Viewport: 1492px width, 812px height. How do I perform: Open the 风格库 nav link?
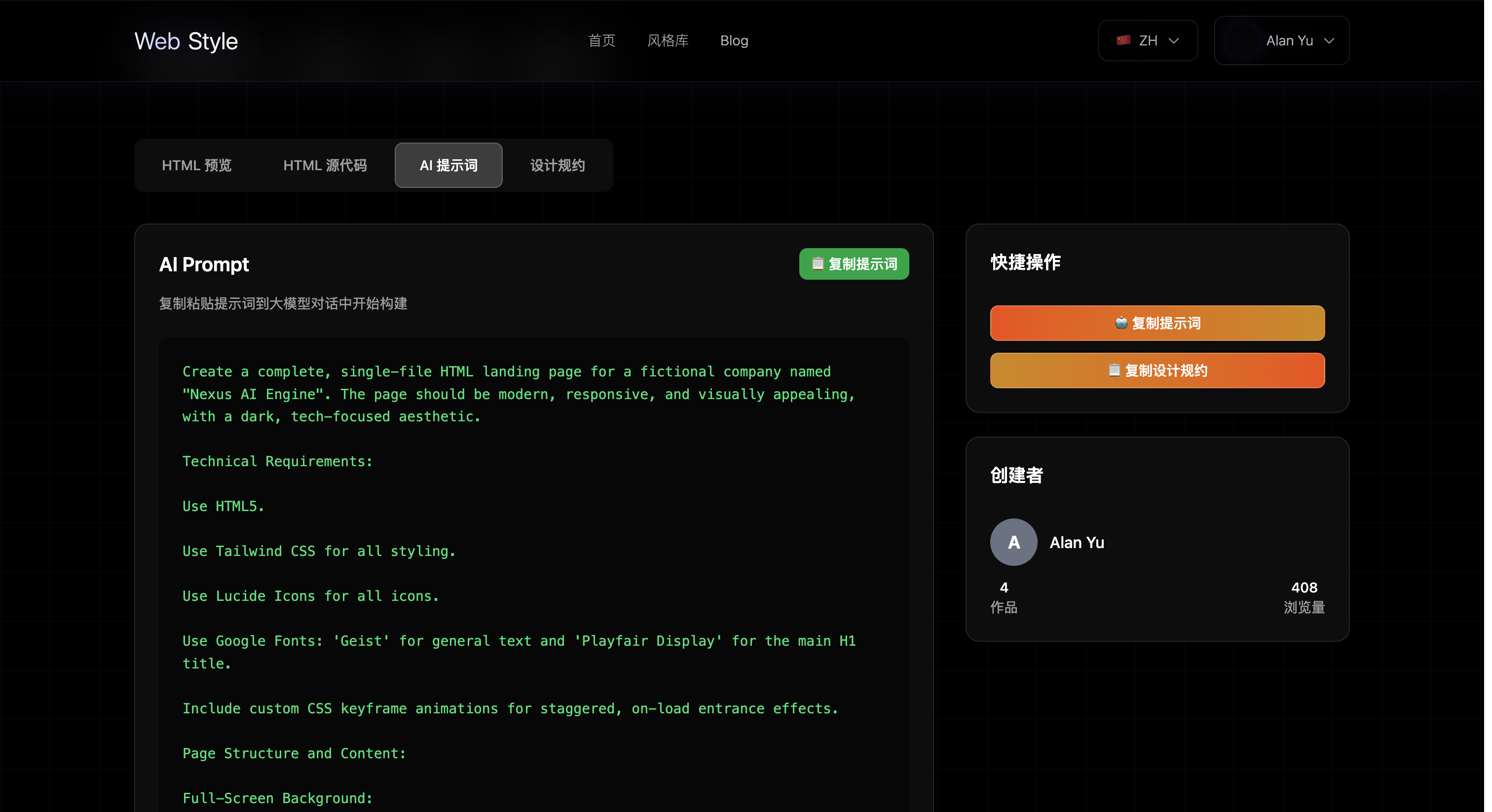tap(667, 40)
